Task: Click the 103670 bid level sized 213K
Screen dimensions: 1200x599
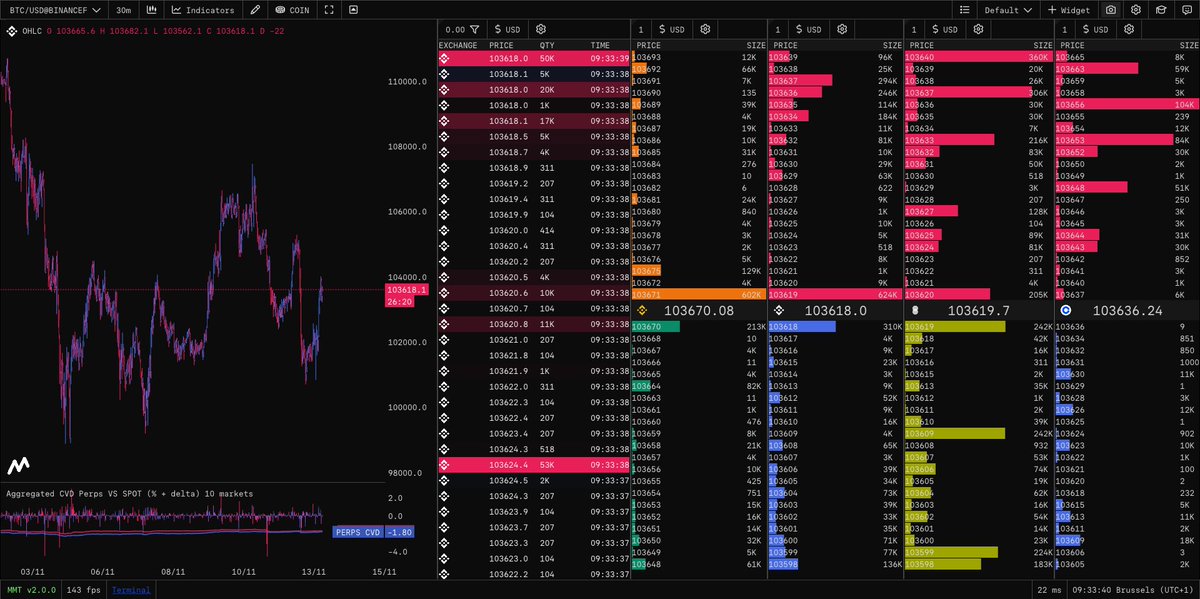Action: point(698,326)
